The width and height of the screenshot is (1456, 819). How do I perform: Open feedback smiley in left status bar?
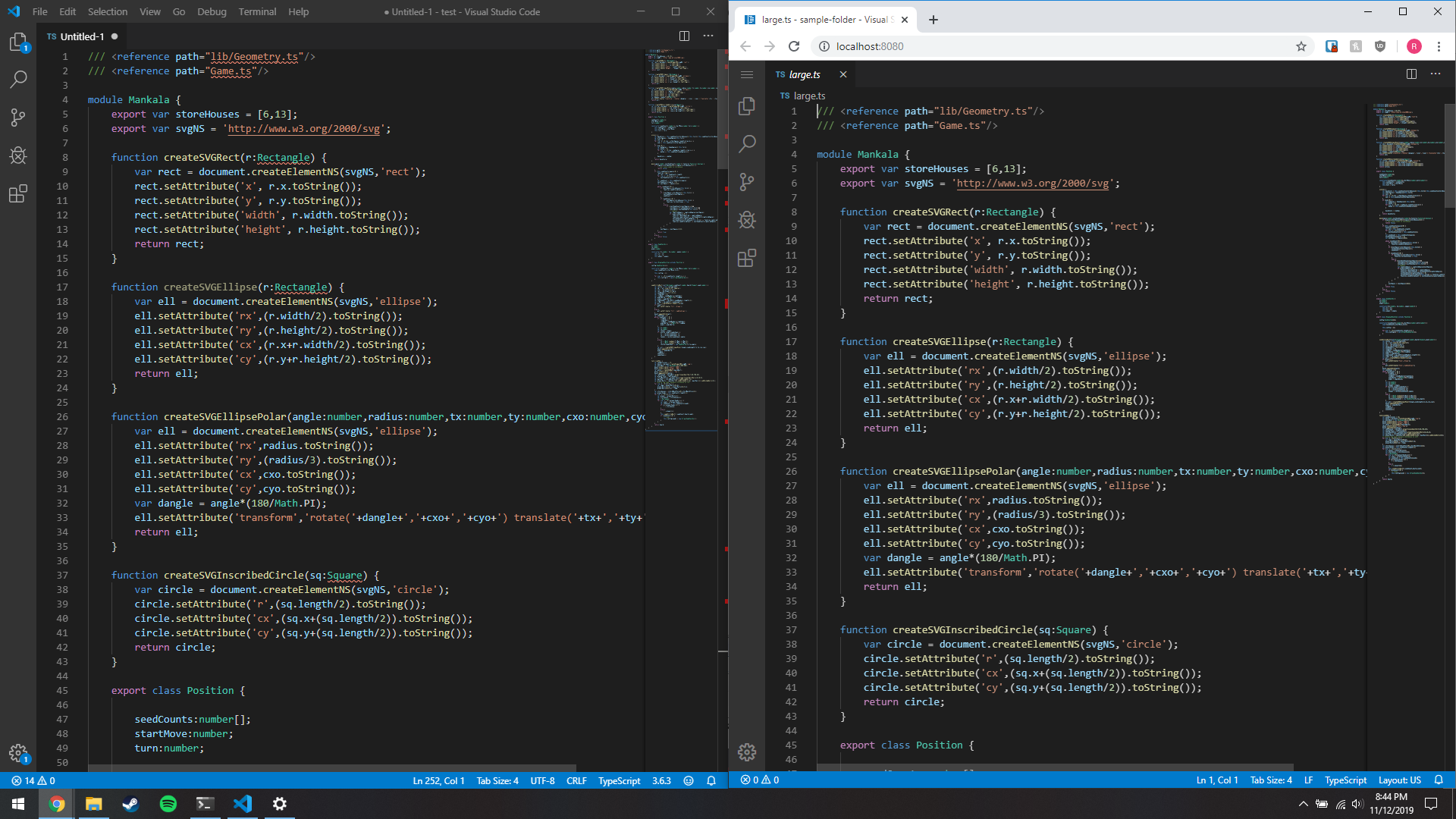tap(689, 780)
